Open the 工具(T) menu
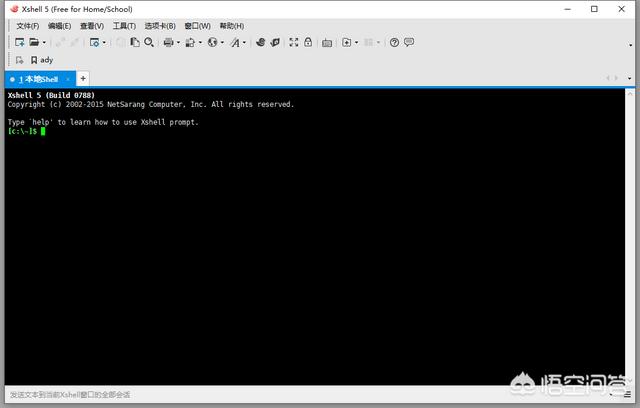Viewport: 640px width, 408px height. pyautogui.click(x=124, y=26)
